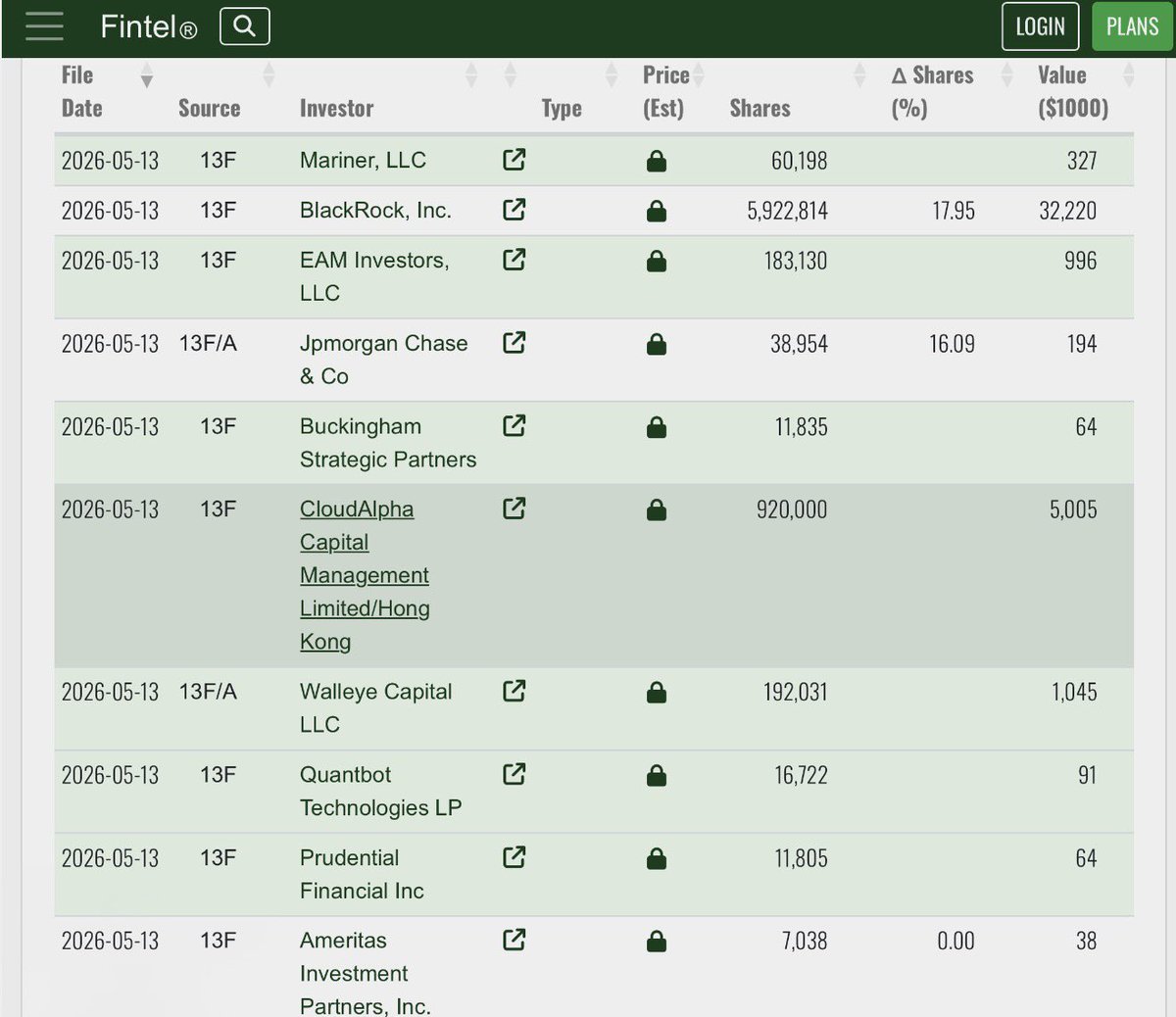Open BlackRock, Inc. investor page

[375, 211]
